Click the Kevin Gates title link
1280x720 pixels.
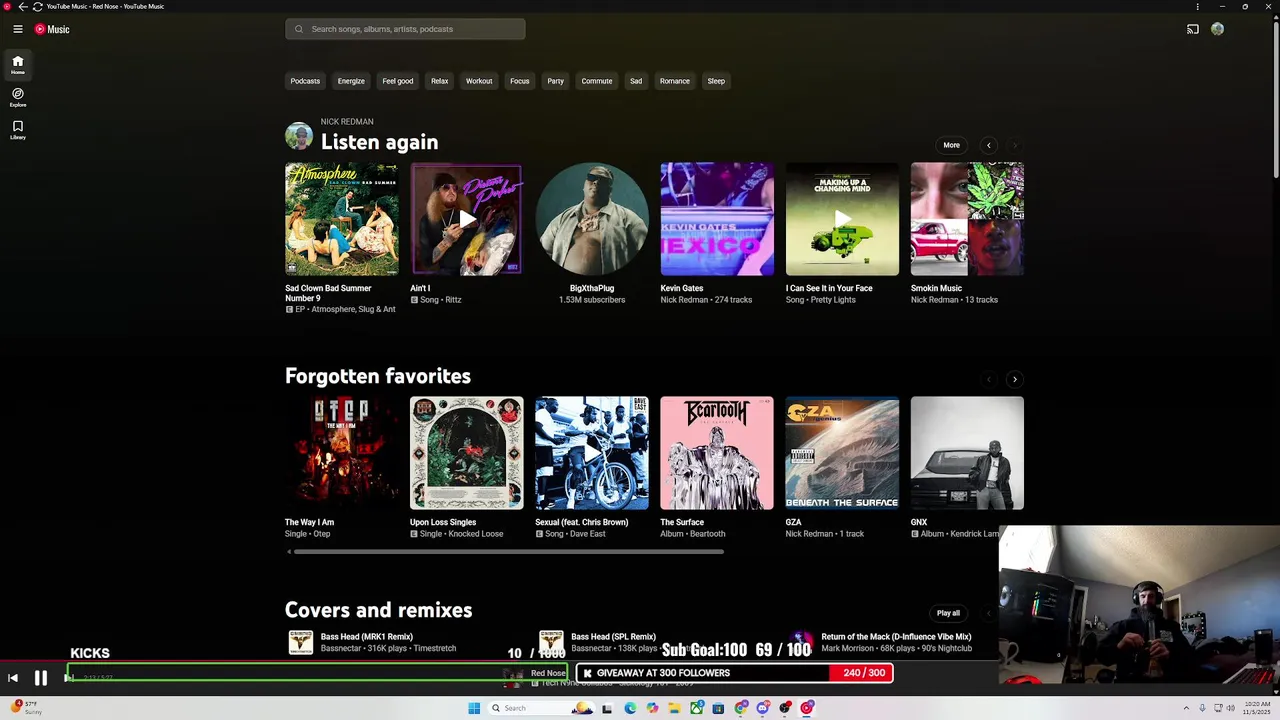pos(681,288)
